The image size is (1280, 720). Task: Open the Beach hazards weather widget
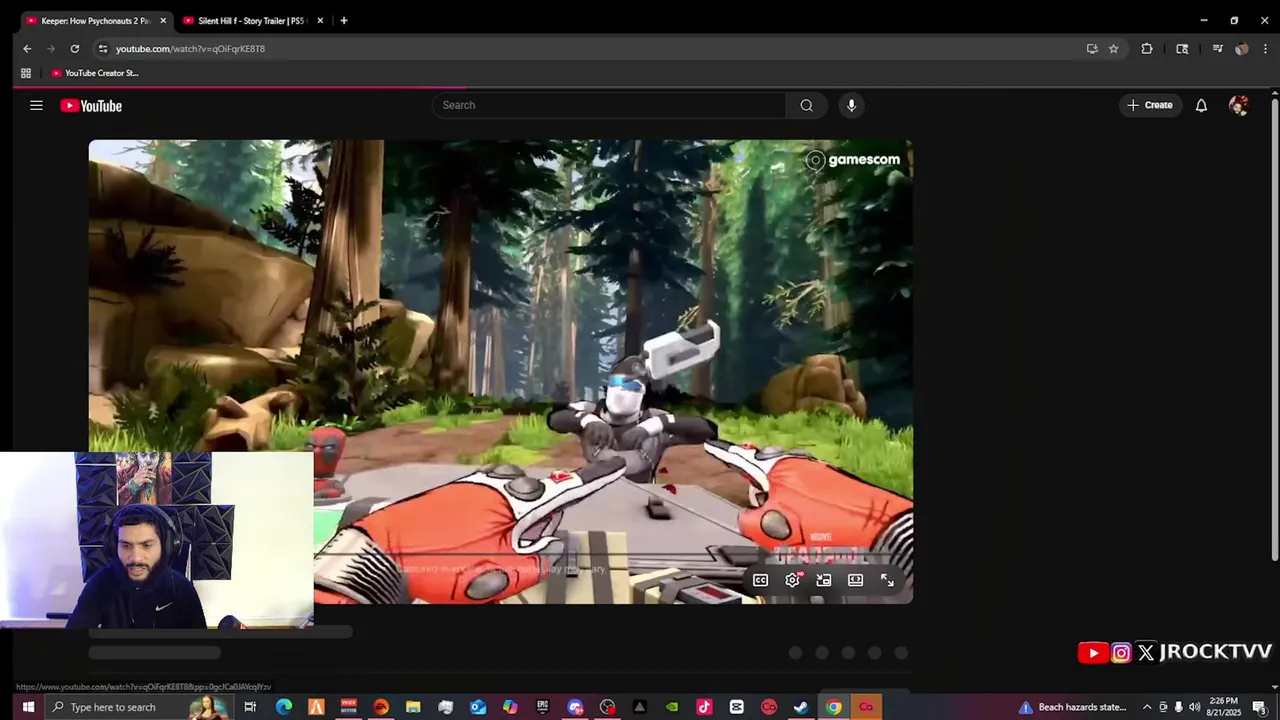[1073, 707]
